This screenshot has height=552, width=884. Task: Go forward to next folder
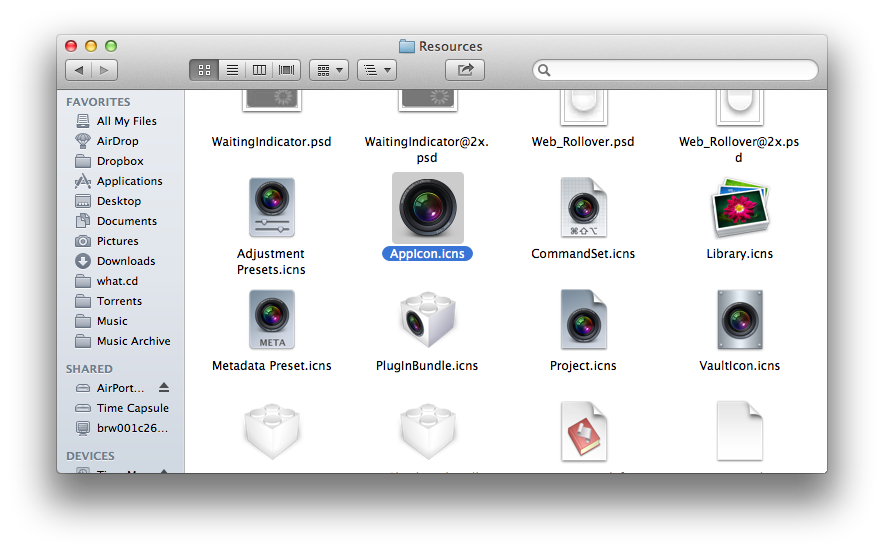(104, 70)
